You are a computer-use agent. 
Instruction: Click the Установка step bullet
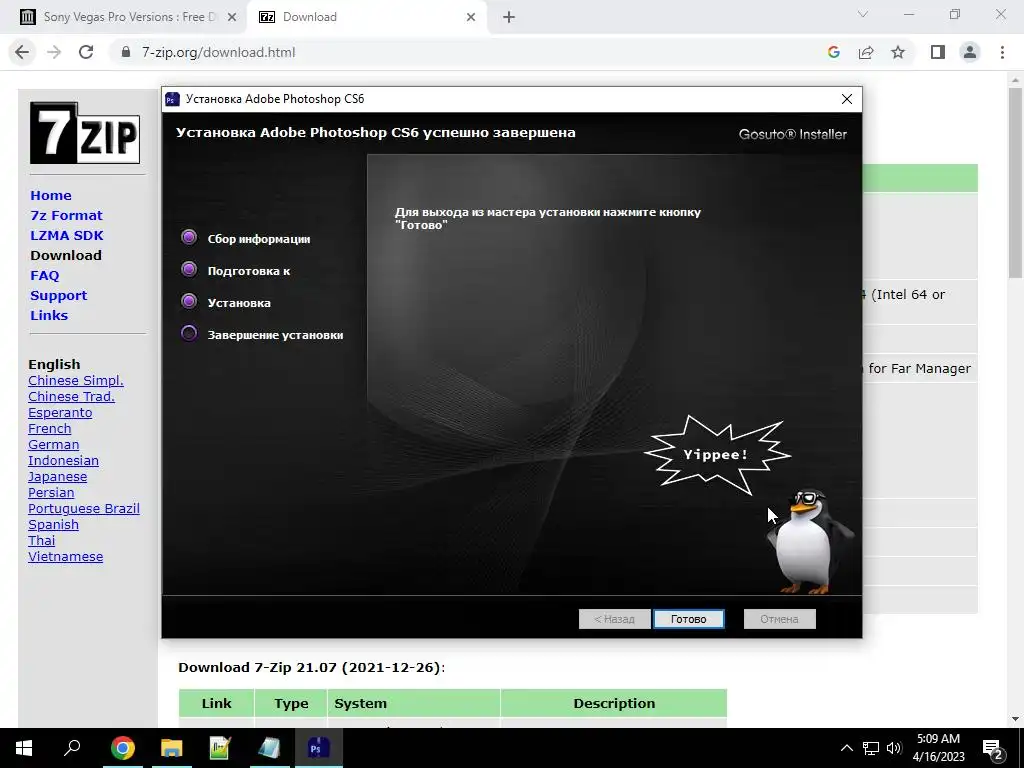tap(189, 301)
